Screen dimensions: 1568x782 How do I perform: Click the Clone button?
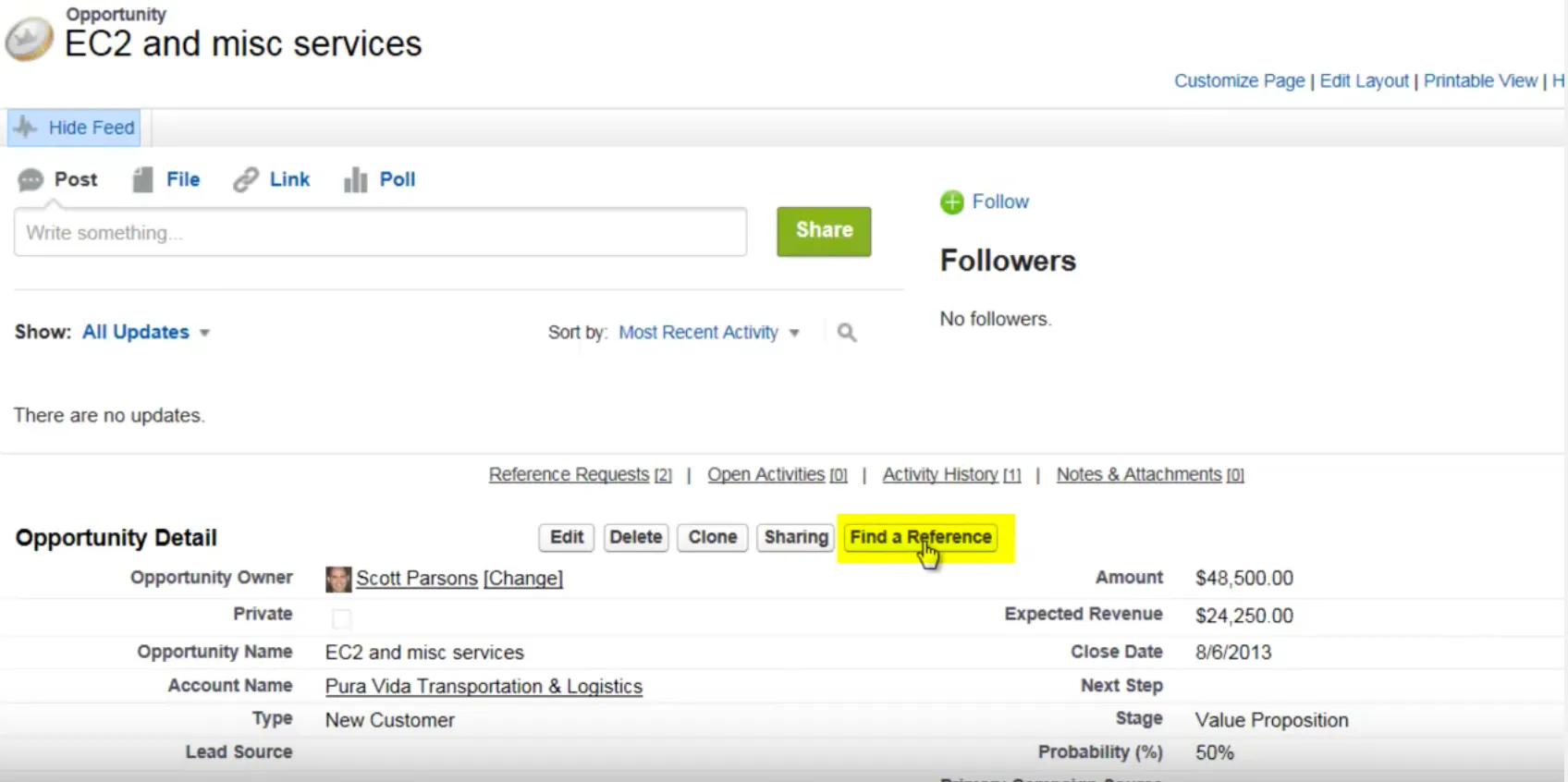(x=713, y=537)
